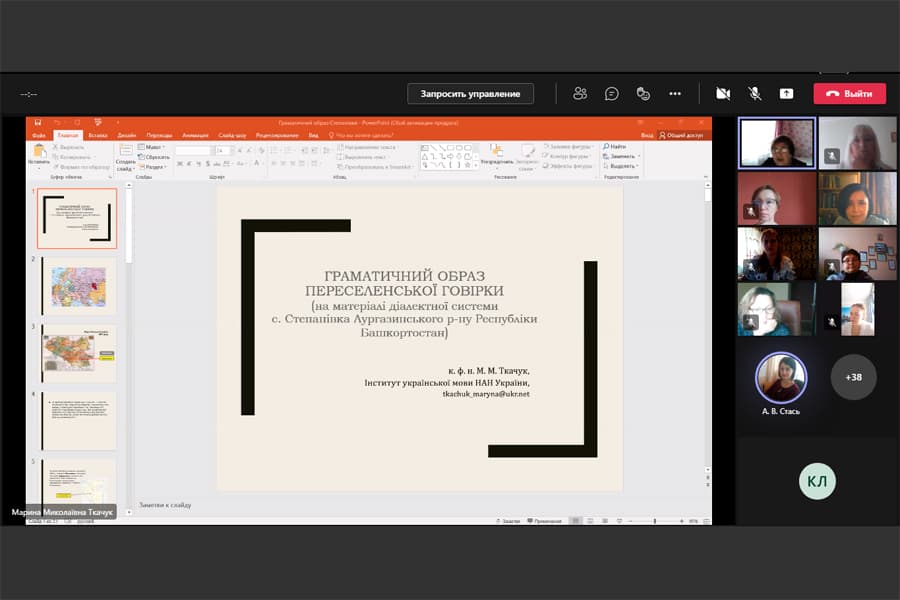The image size is (900, 600).
Task: Click the slide title text ГРАМАТИЧНИЙ ОБРАЗ
Action: 405,276
